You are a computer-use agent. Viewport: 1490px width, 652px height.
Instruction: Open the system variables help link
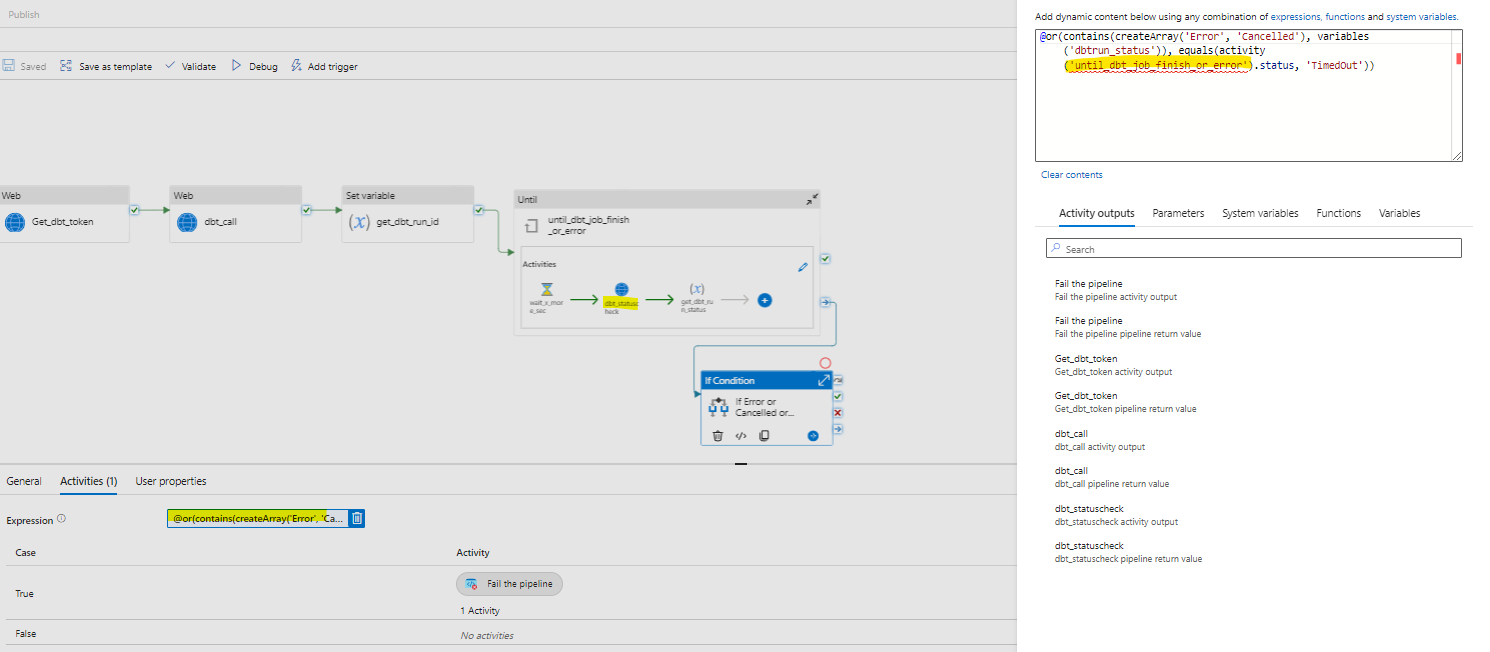(x=1421, y=17)
